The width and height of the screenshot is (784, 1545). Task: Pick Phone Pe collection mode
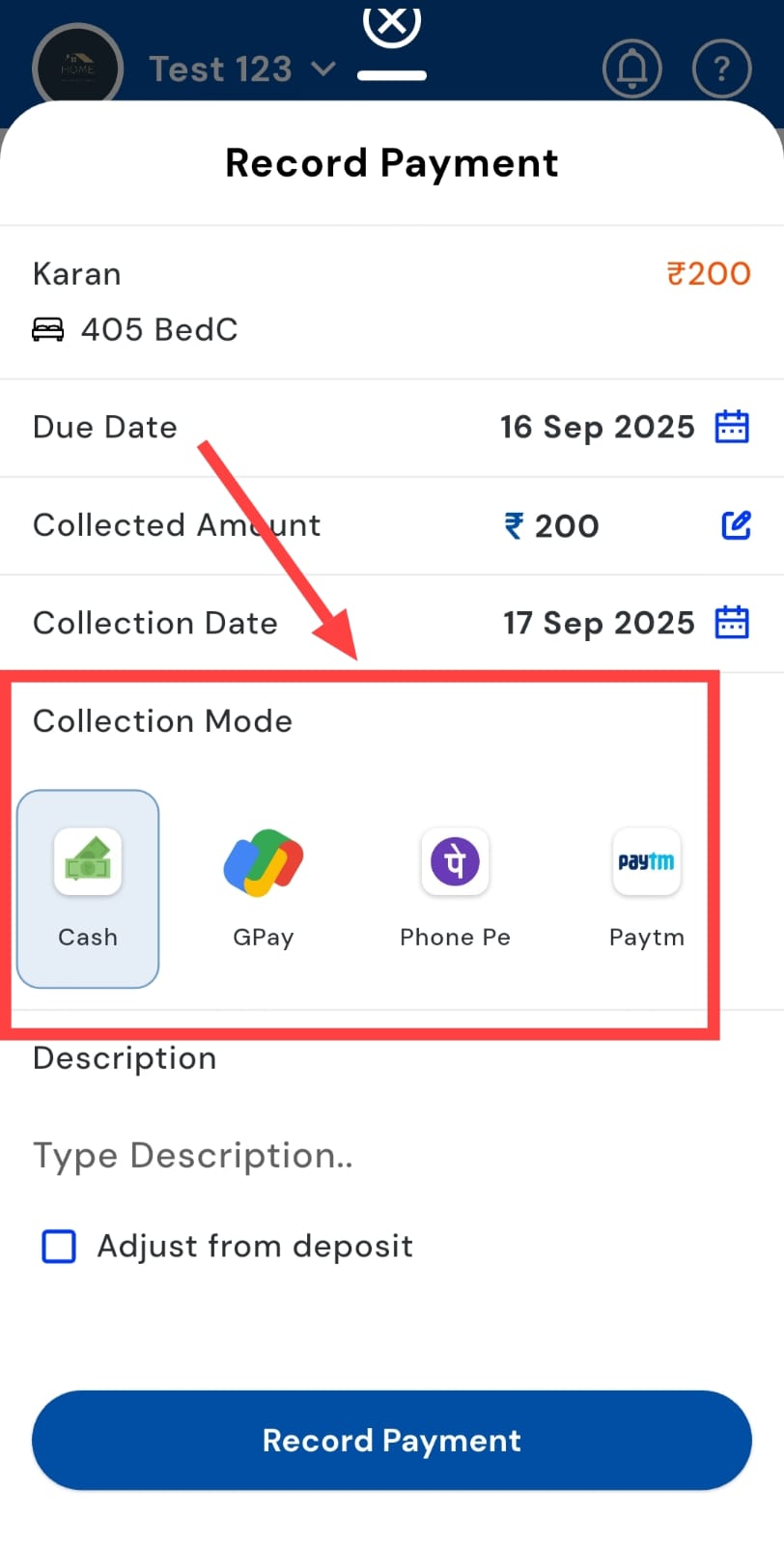[x=455, y=888]
